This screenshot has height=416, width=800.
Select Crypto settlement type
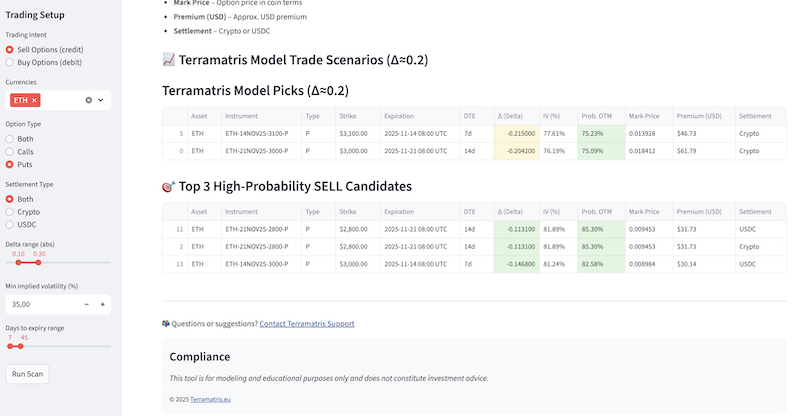pyautogui.click(x=10, y=212)
